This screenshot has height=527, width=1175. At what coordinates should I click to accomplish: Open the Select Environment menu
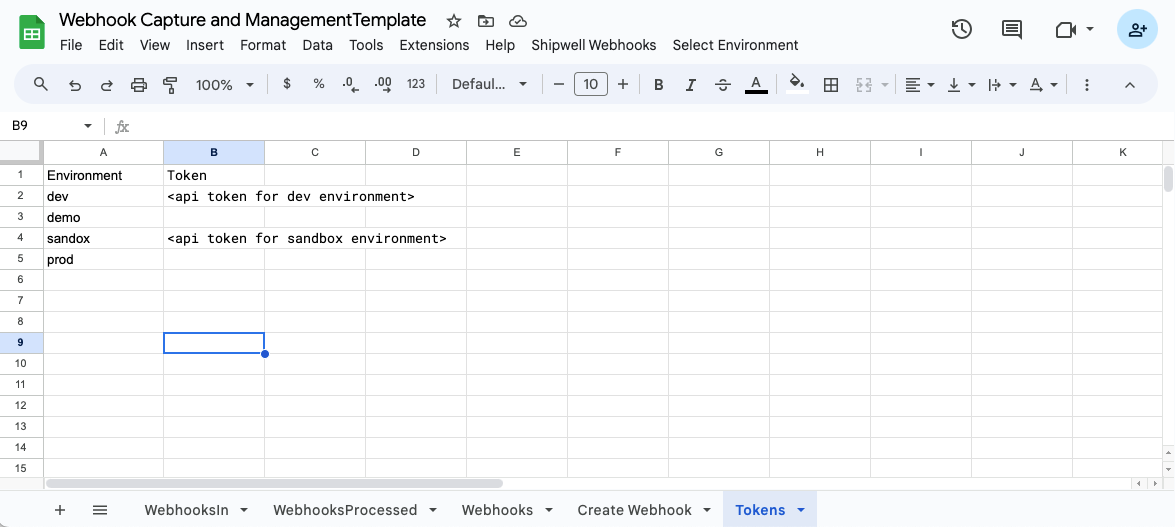(x=735, y=45)
